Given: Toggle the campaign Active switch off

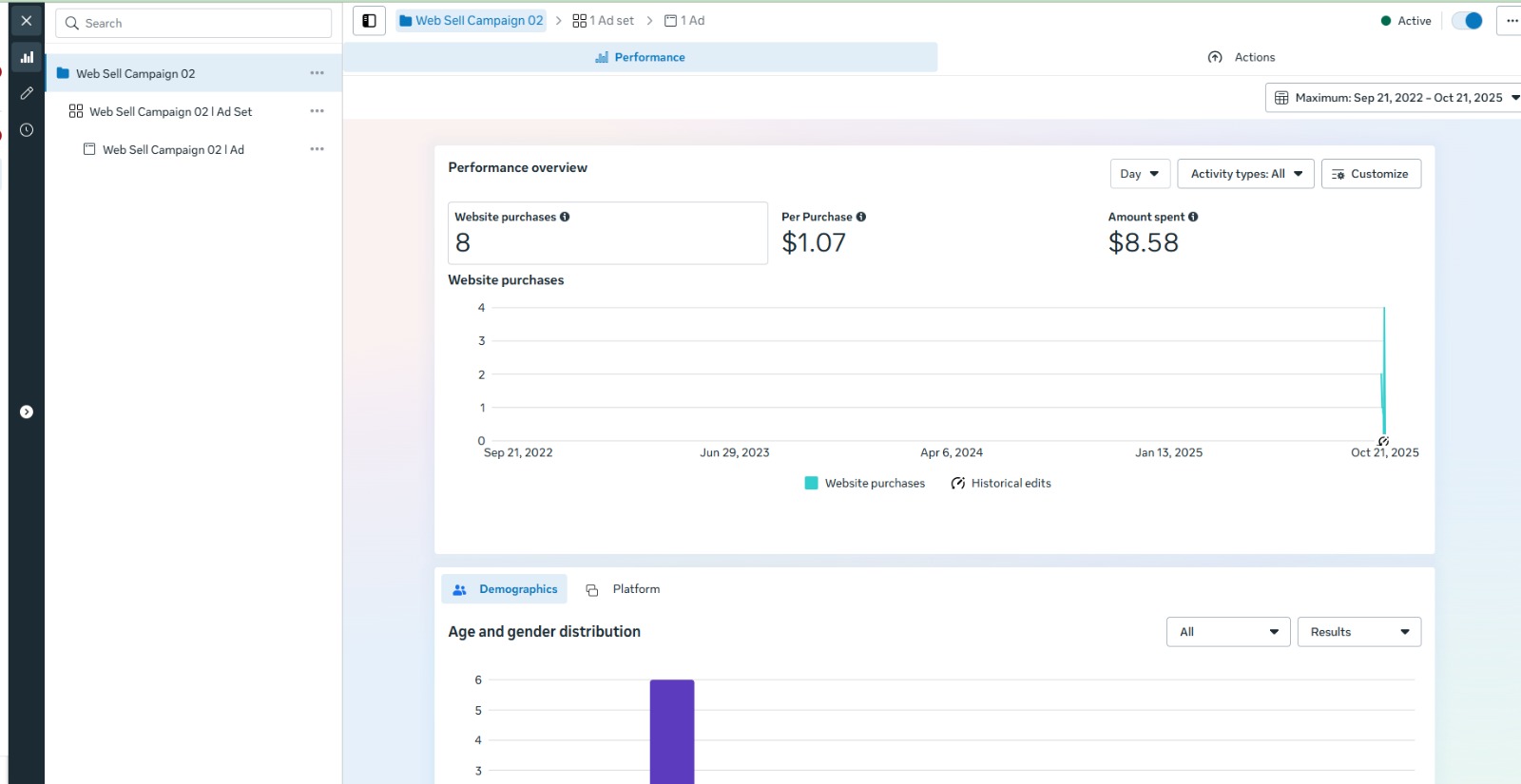Looking at the screenshot, I should [x=1467, y=21].
